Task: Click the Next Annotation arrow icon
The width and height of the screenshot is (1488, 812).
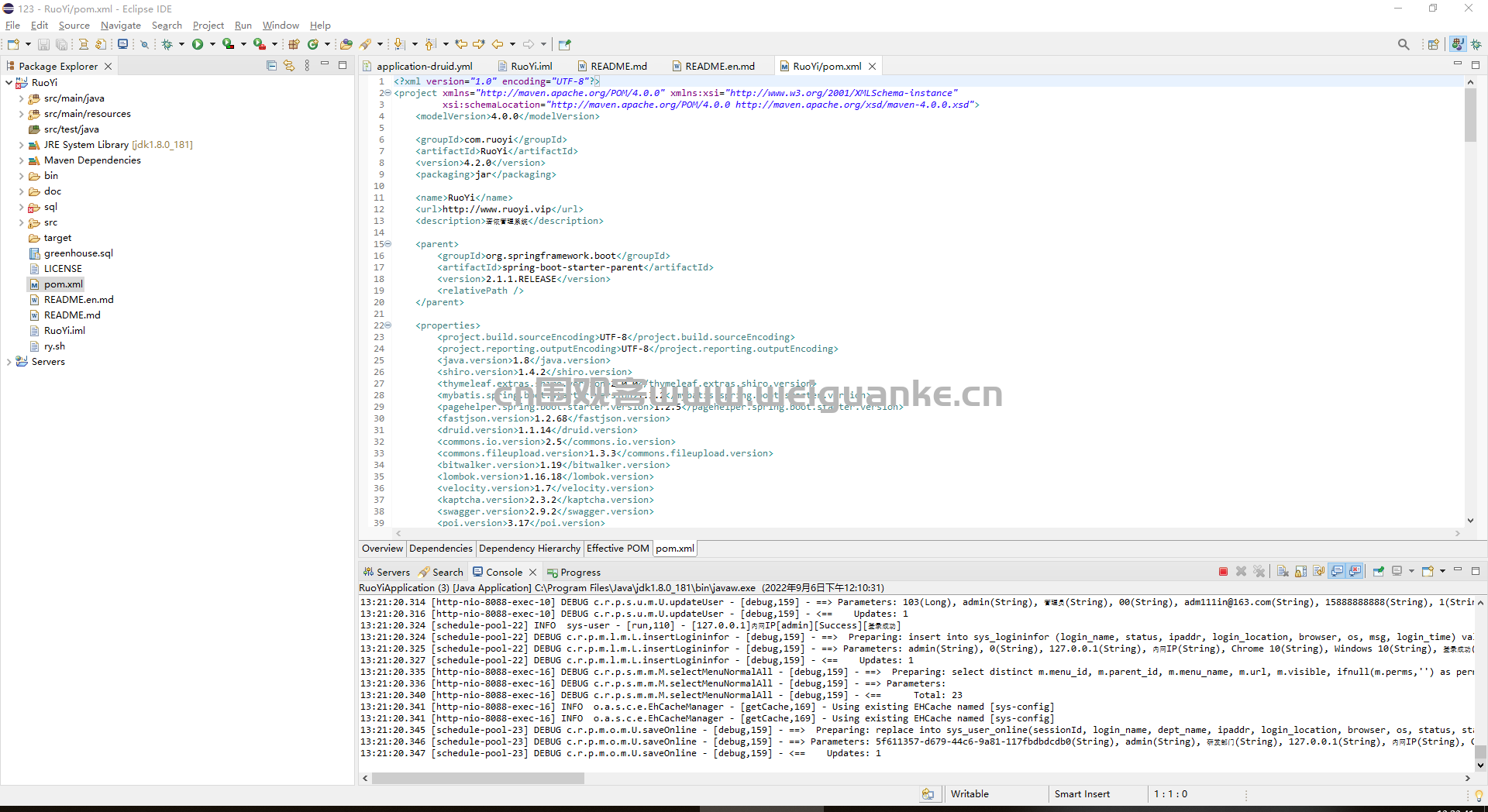Action: [399, 45]
